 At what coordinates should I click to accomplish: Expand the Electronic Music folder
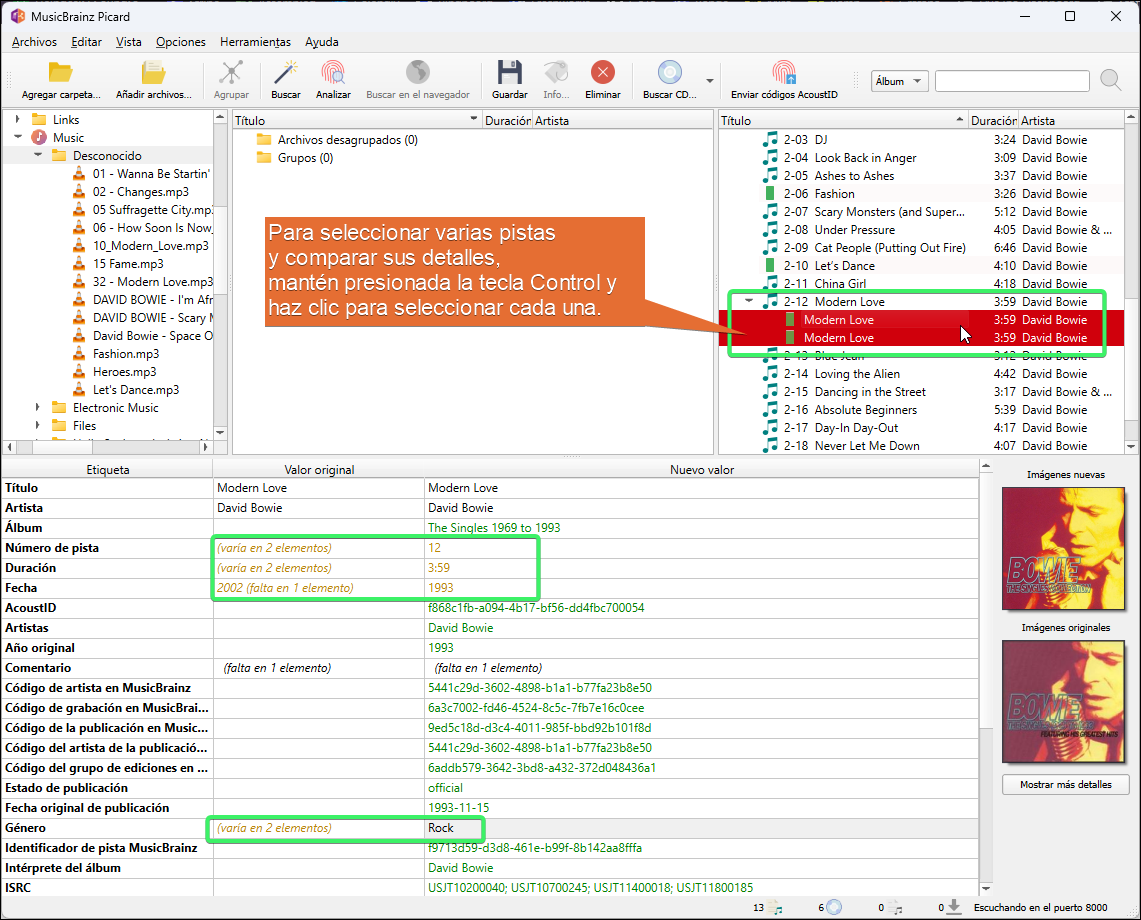pyautogui.click(x=38, y=408)
